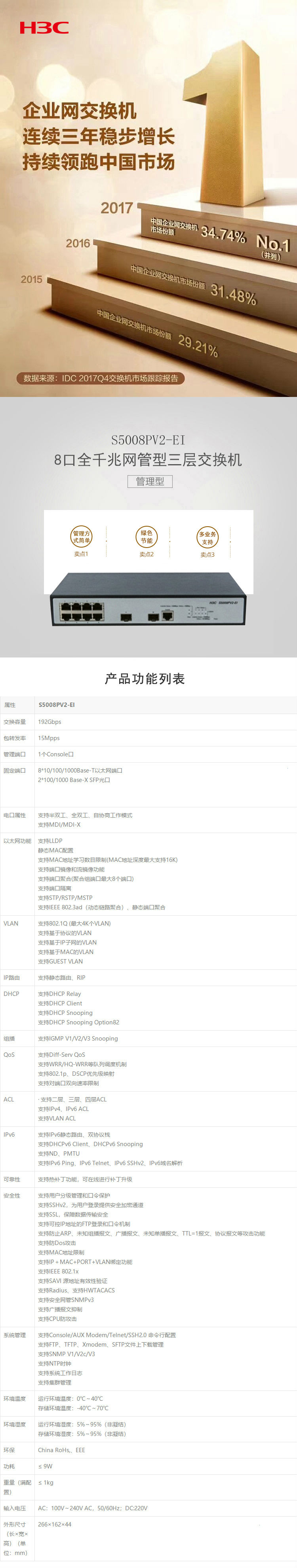The width and height of the screenshot is (297, 1568).
Task: Click the 数据来源 IDC 2017Q4 report badge
Action: pyautogui.click(x=101, y=378)
